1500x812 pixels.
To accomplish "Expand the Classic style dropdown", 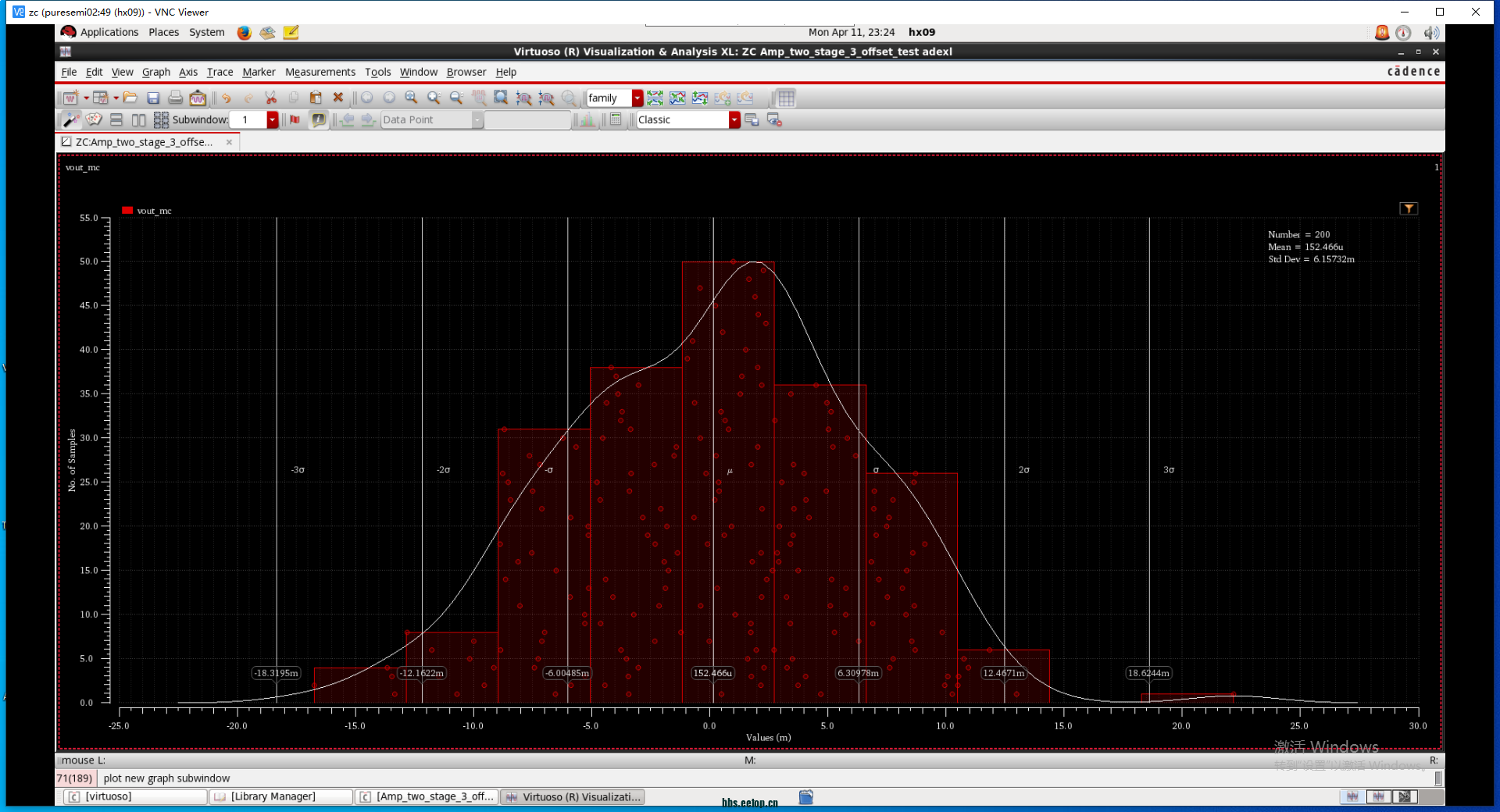I will (x=734, y=119).
